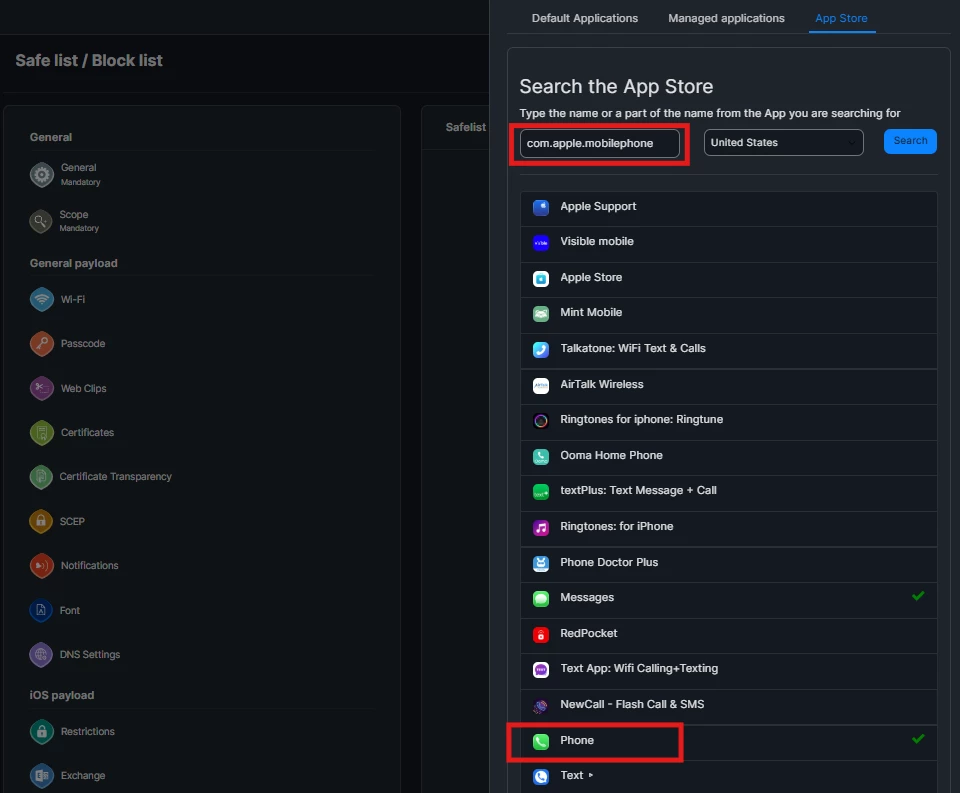Click the Mint Mobile app icon
This screenshot has height=793, width=960.
coord(541,314)
